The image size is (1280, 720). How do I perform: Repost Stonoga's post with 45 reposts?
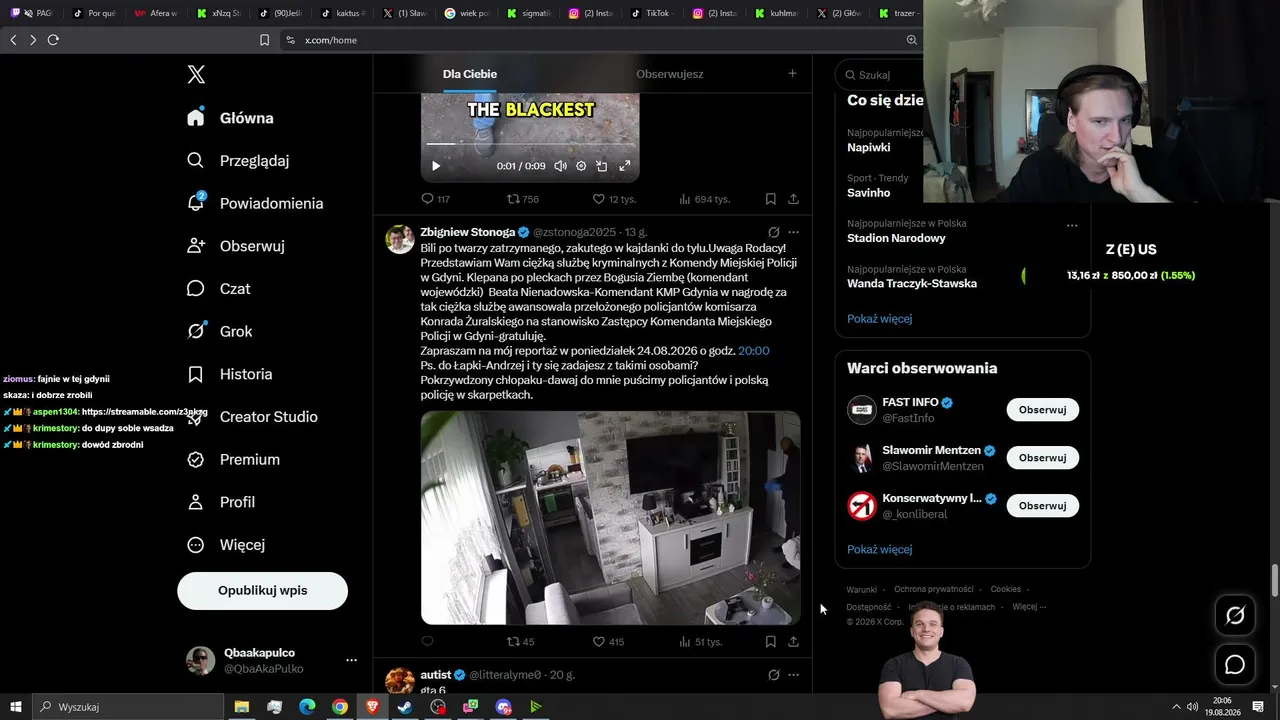click(521, 642)
